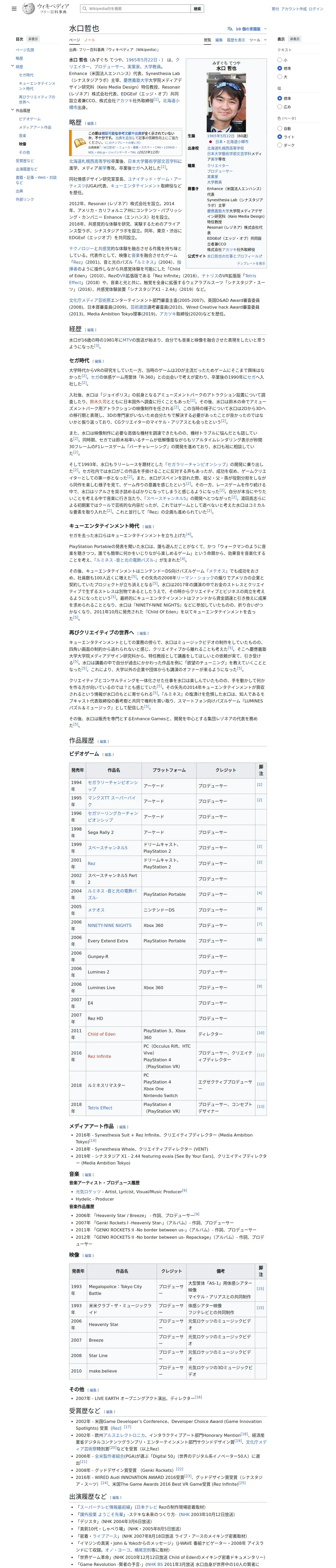336x1568 pixels.
Task: Click the ログイン link
Action: click(316, 9)
